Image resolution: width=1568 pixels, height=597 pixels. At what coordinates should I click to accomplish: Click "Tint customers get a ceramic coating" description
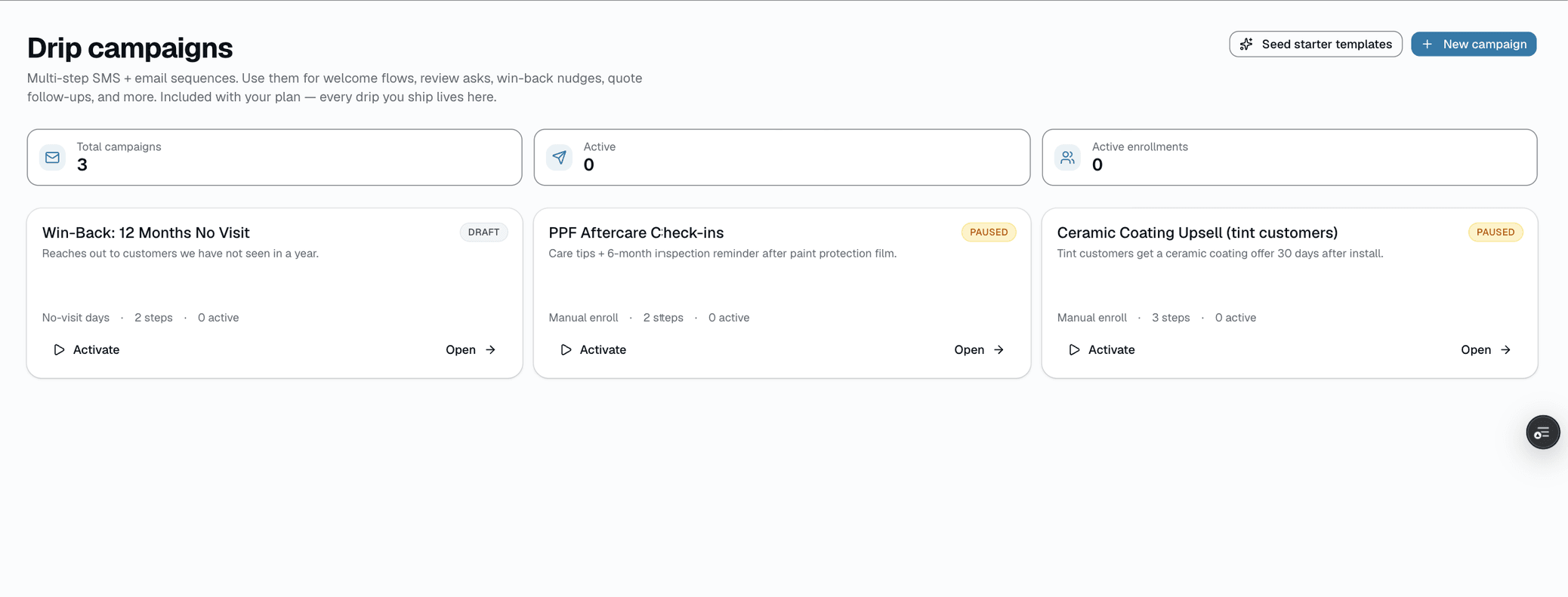click(x=1220, y=254)
